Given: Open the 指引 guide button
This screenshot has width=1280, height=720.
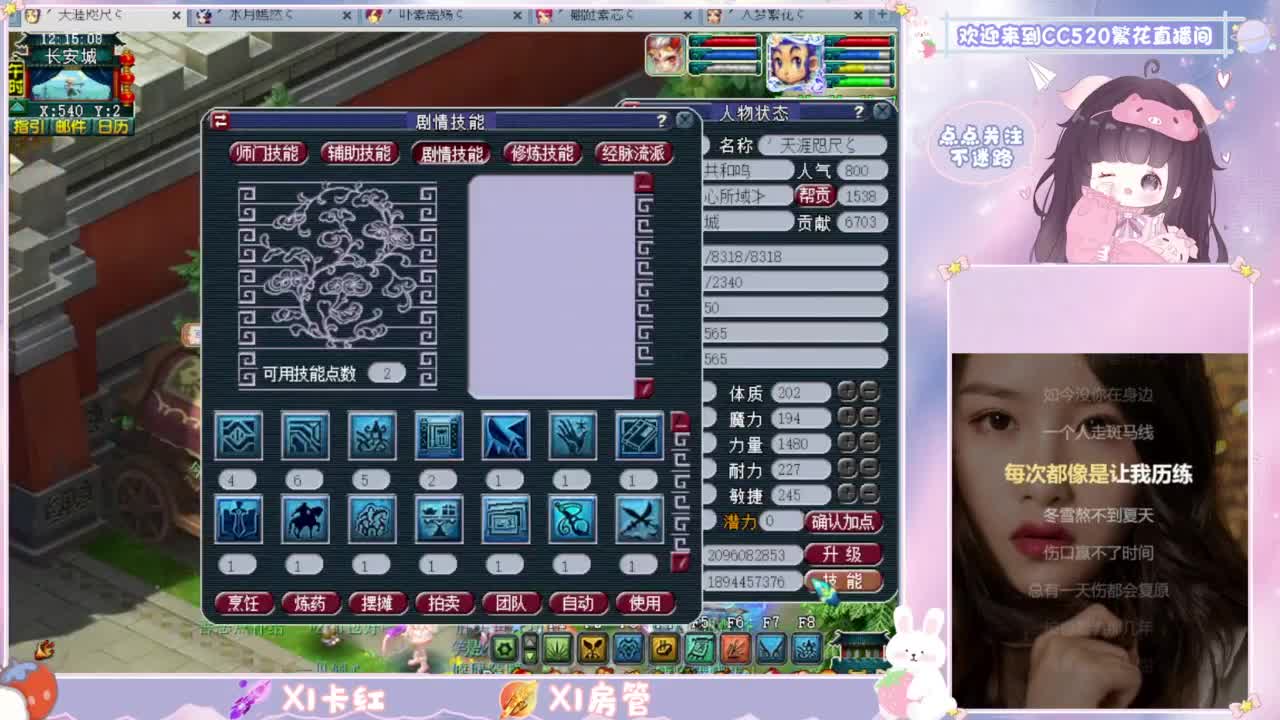Looking at the screenshot, I should tap(29, 127).
